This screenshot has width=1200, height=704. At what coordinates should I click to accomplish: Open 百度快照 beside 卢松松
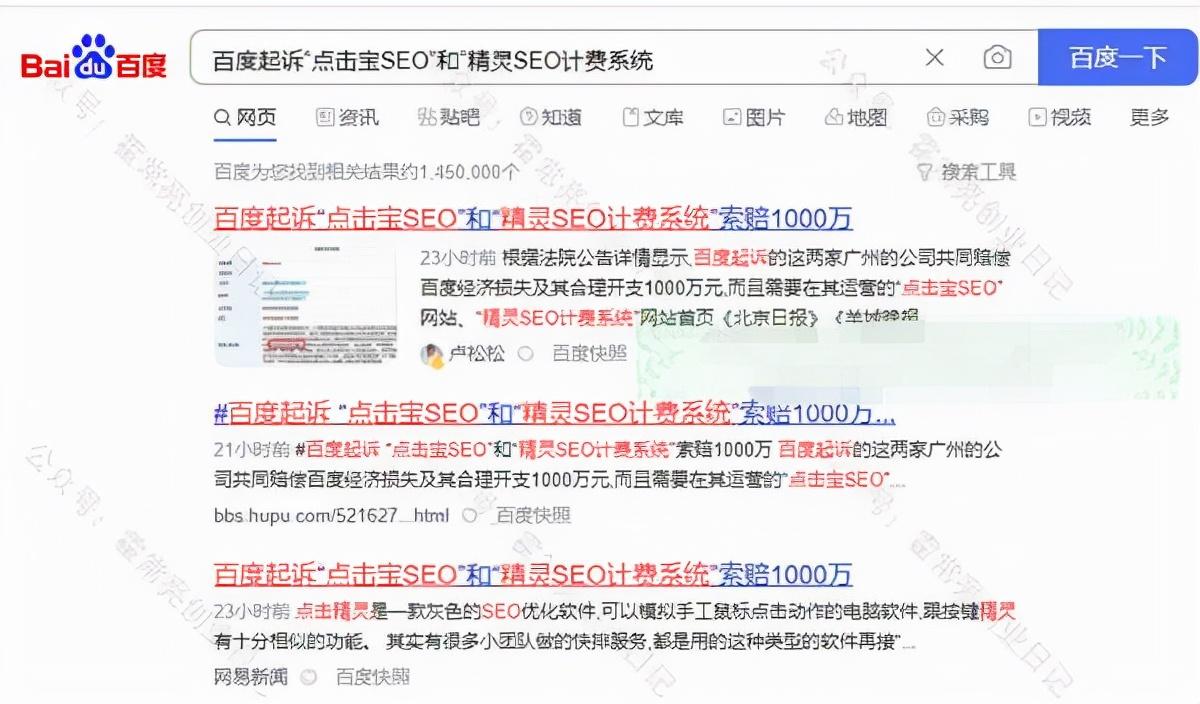point(589,353)
